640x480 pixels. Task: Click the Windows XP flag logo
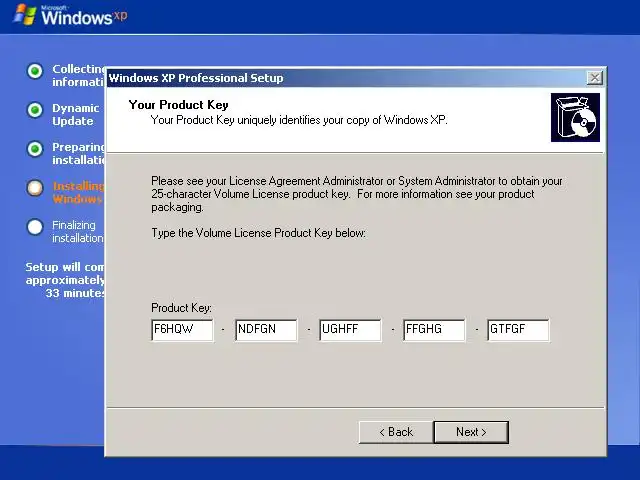tap(24, 15)
